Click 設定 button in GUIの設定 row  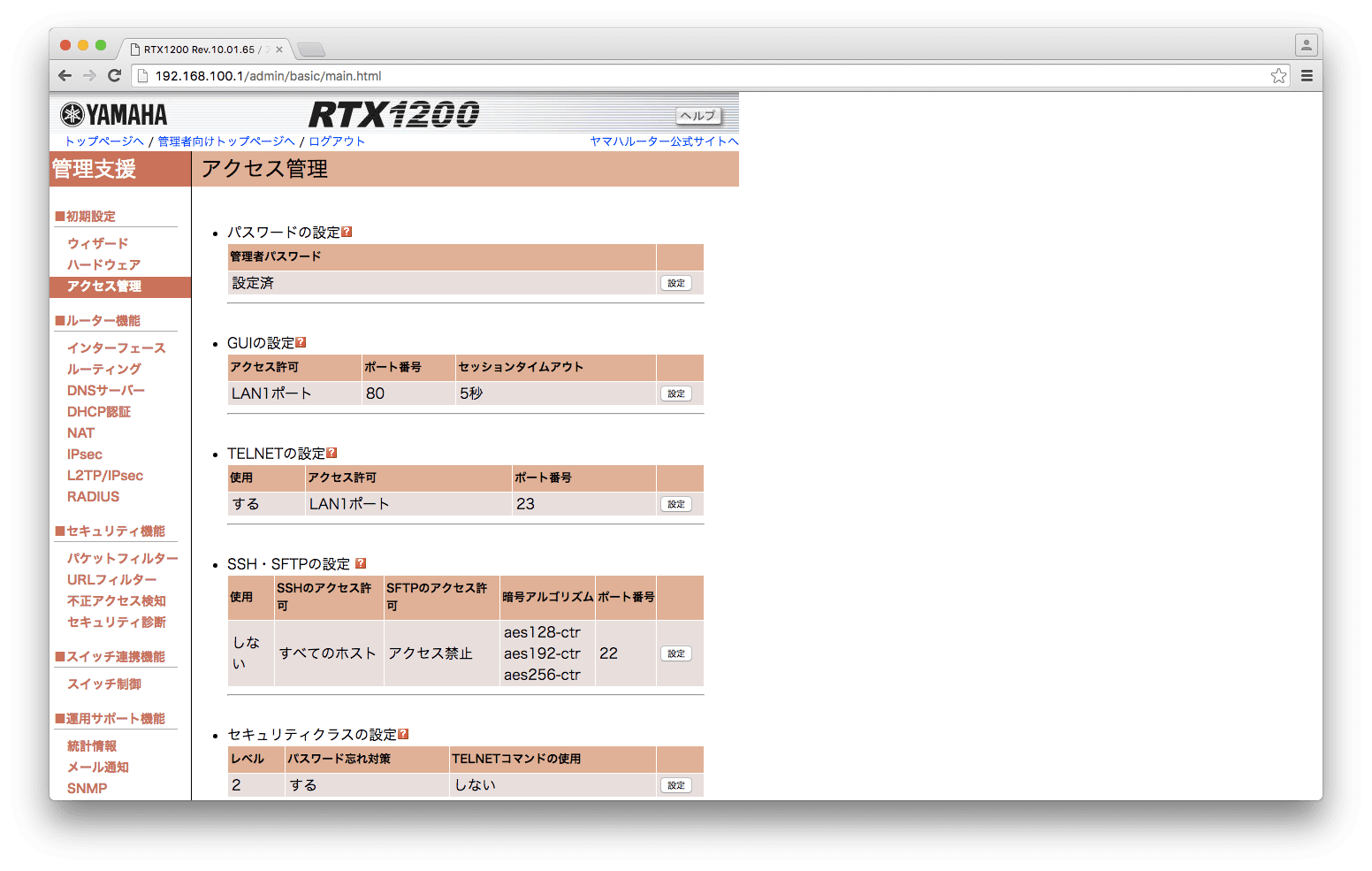click(676, 393)
